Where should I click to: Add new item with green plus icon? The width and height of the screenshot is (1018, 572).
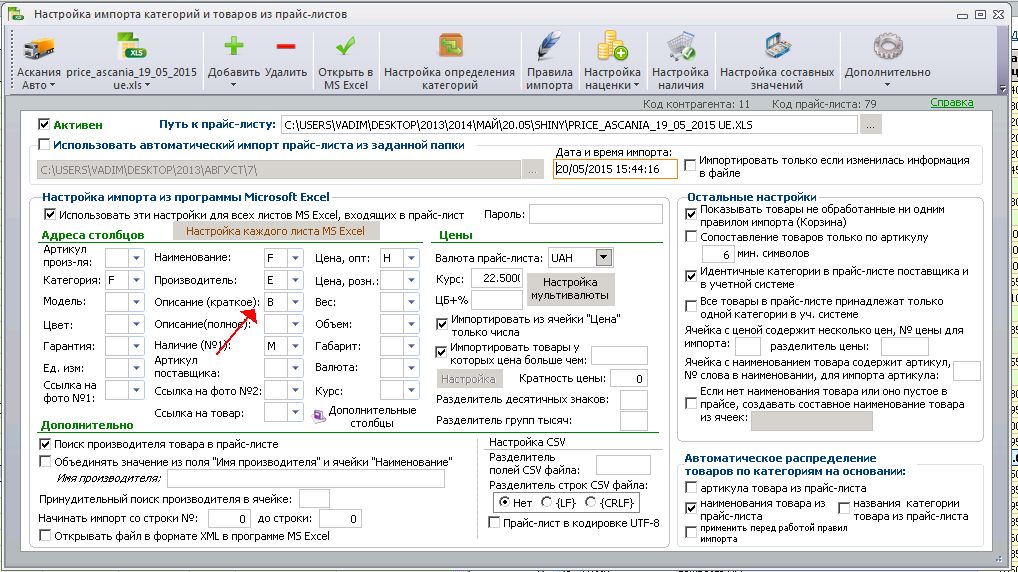(x=234, y=47)
